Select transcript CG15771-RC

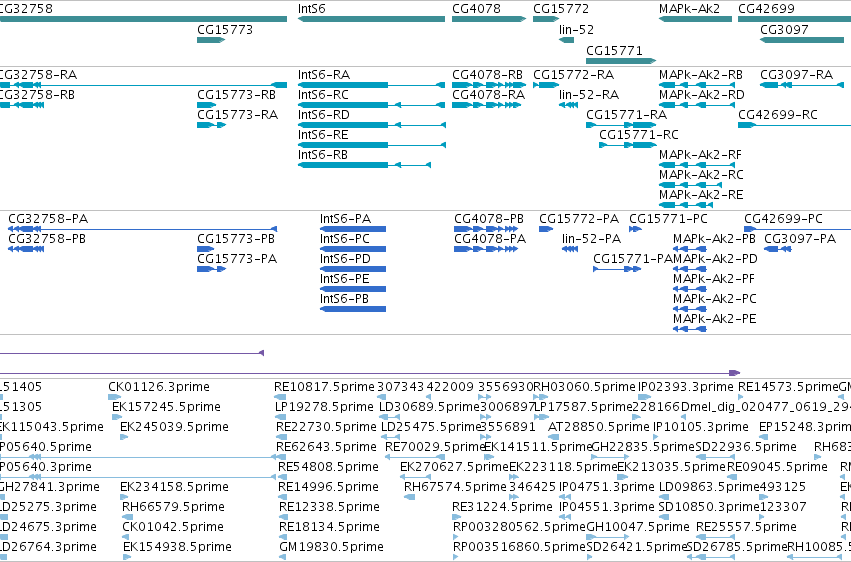[628, 145]
